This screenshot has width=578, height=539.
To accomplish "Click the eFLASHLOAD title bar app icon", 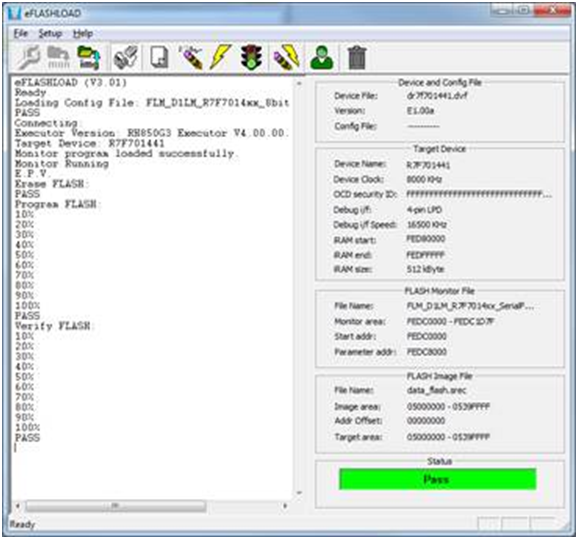I will [x=14, y=13].
